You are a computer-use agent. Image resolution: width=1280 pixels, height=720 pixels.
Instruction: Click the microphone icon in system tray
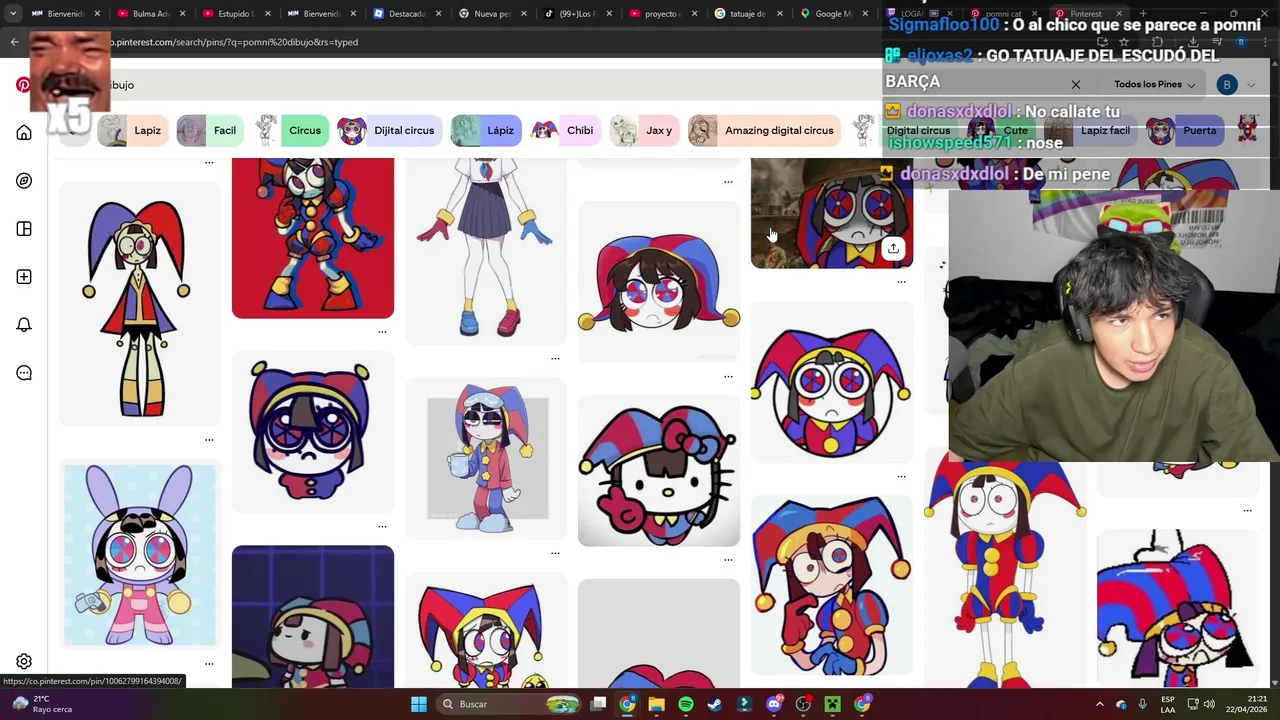tap(1142, 704)
